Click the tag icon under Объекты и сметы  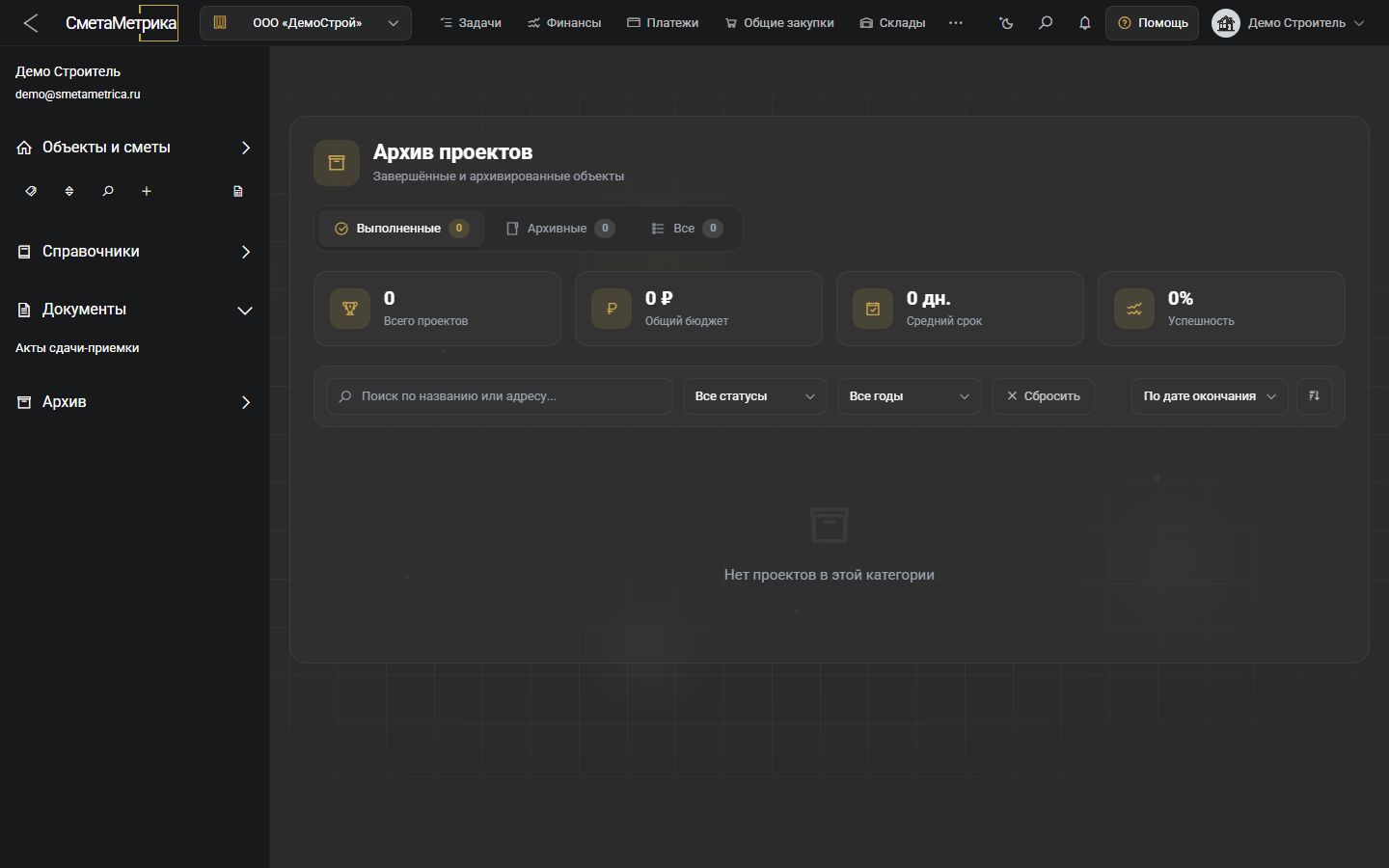pyautogui.click(x=31, y=191)
